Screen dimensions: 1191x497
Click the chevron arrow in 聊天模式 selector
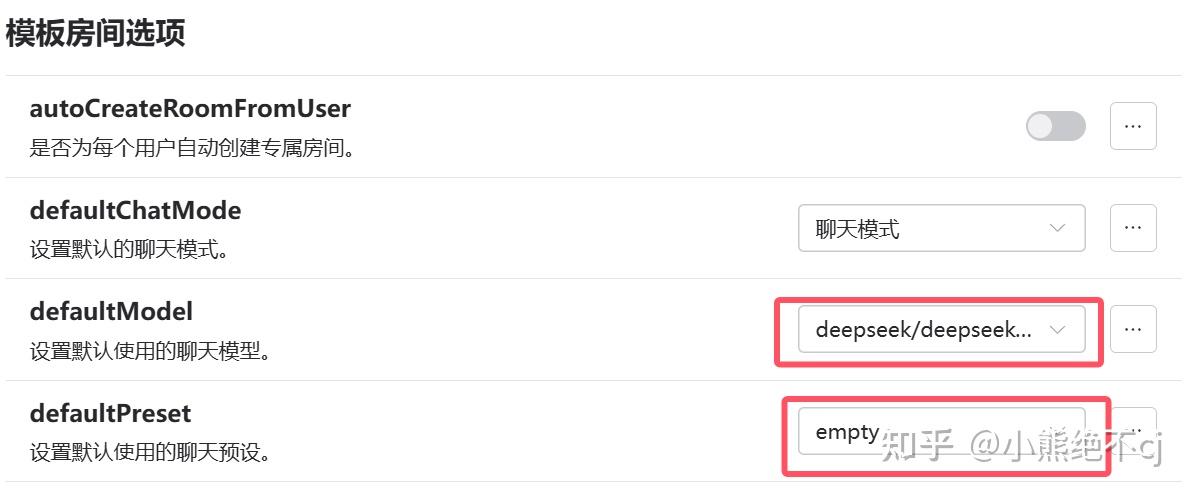[1057, 228]
